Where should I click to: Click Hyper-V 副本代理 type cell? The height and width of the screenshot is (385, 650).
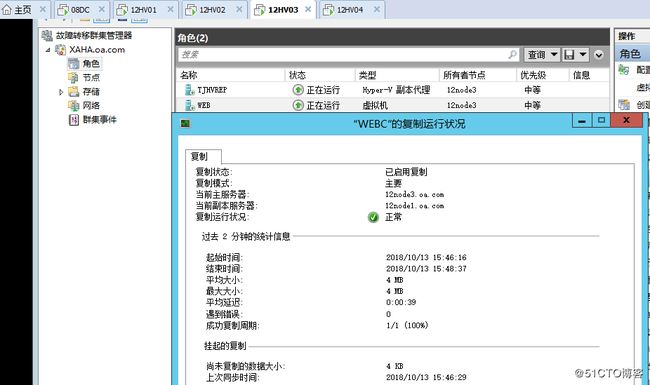click(x=396, y=90)
